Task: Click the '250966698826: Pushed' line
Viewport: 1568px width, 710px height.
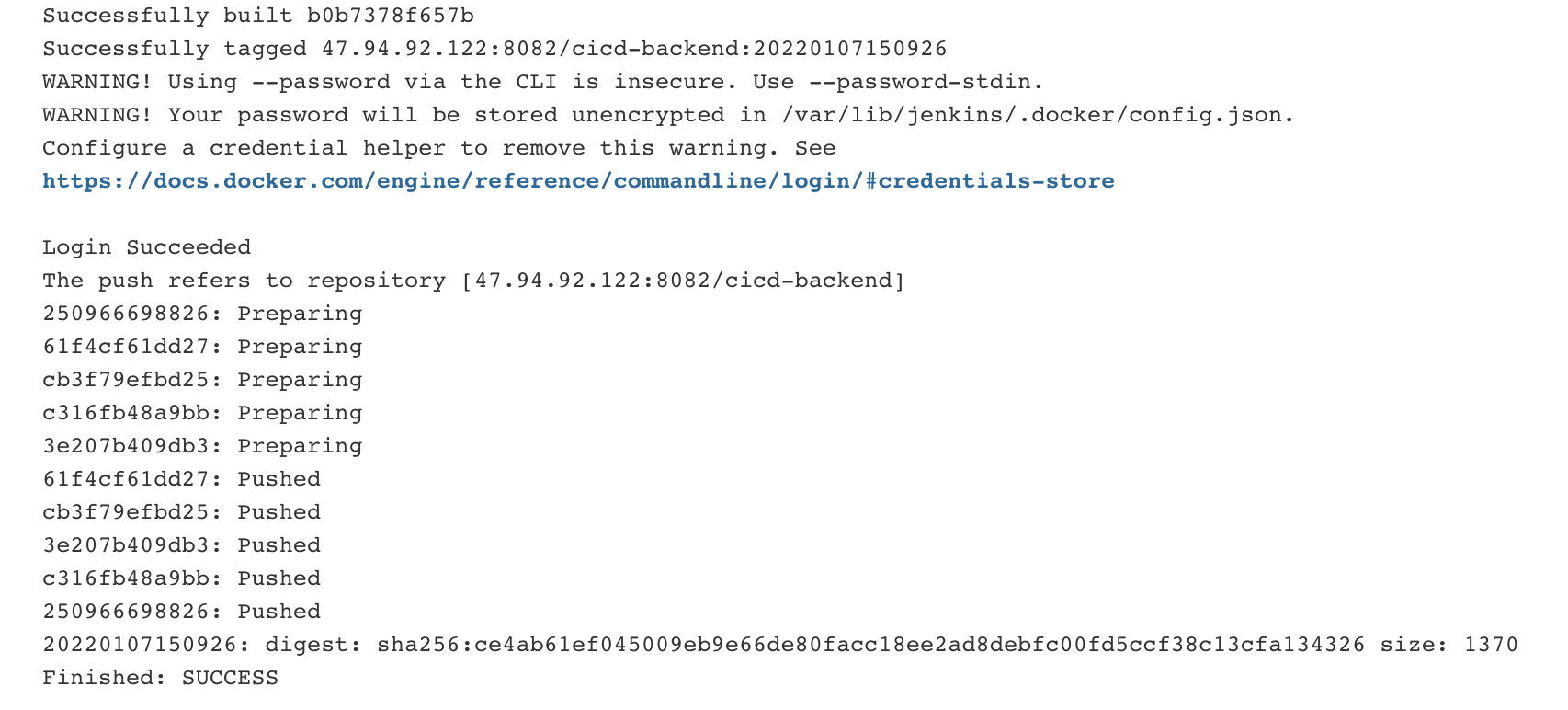Action: tap(182, 612)
